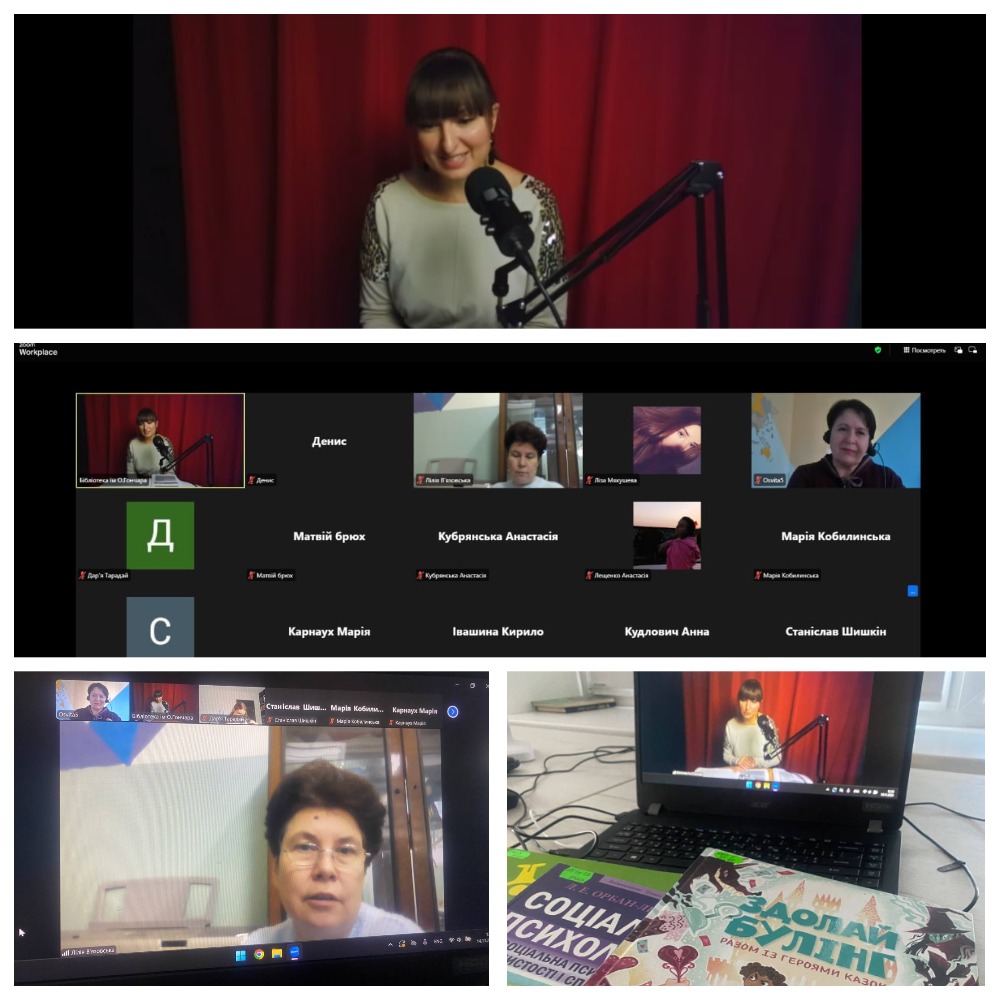The height and width of the screenshot is (1000, 1000).
Task: Select the Osvita5 participant video
Action: pos(835,440)
